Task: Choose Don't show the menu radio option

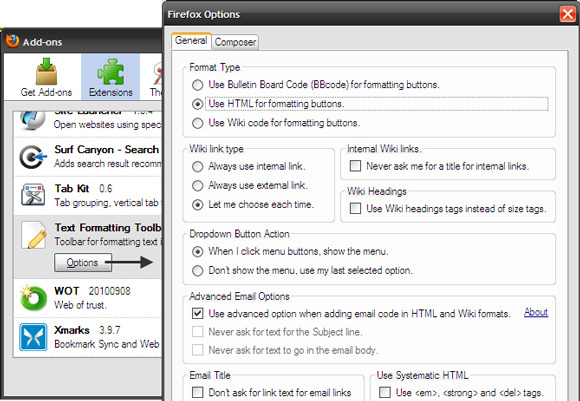Action: click(198, 271)
